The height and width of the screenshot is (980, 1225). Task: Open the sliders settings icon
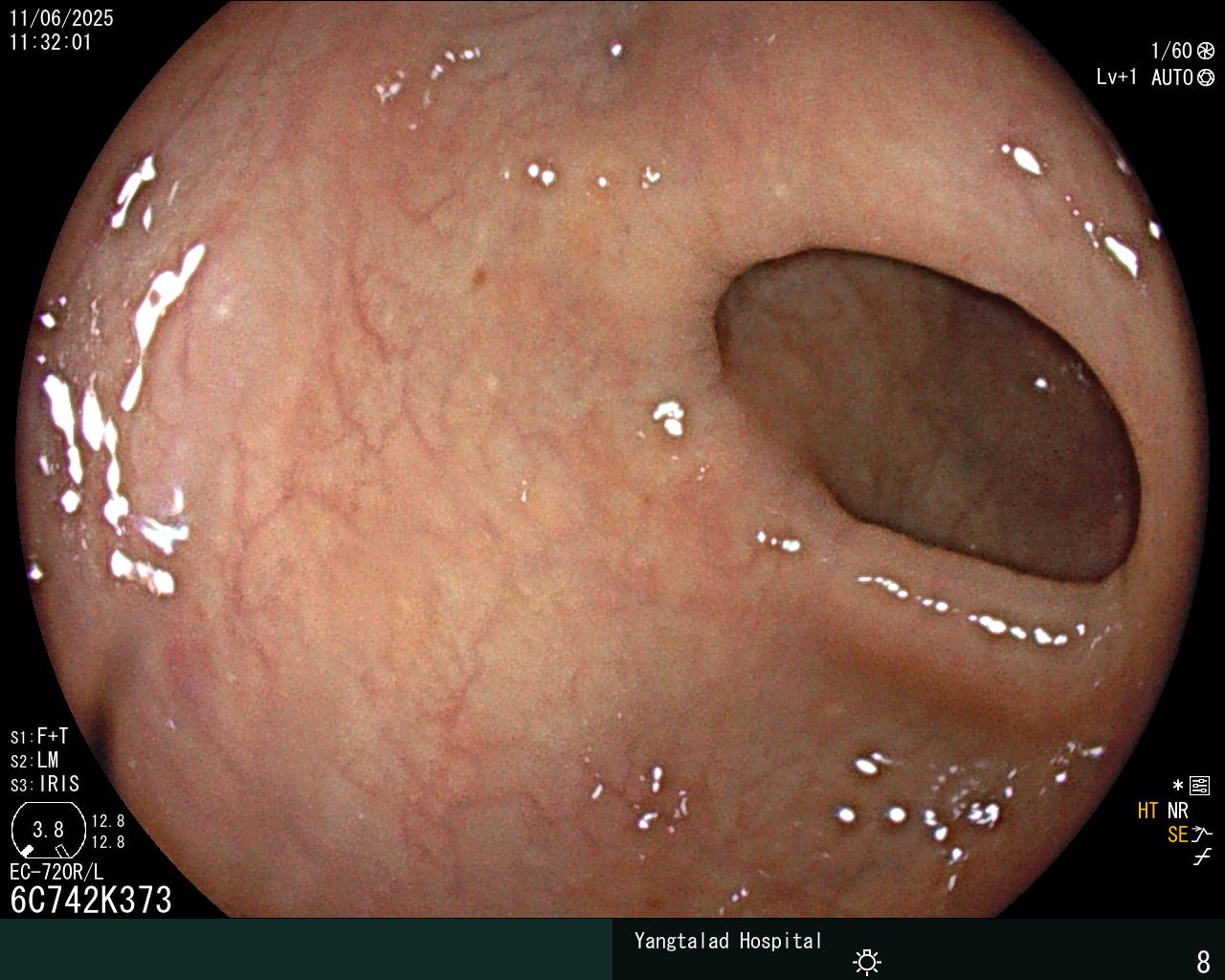pyautogui.click(x=1199, y=786)
